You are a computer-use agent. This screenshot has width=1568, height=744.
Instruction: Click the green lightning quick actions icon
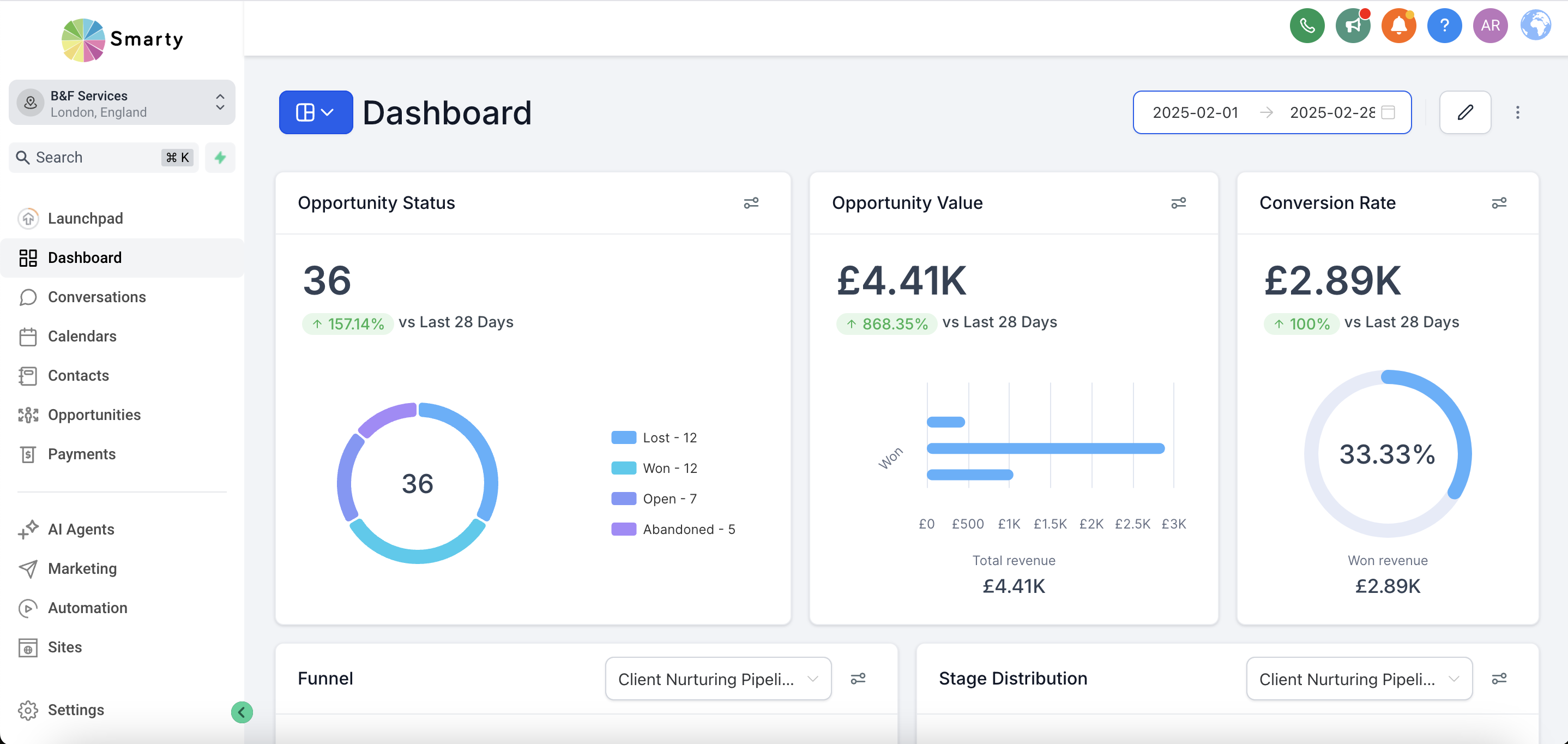click(x=220, y=158)
